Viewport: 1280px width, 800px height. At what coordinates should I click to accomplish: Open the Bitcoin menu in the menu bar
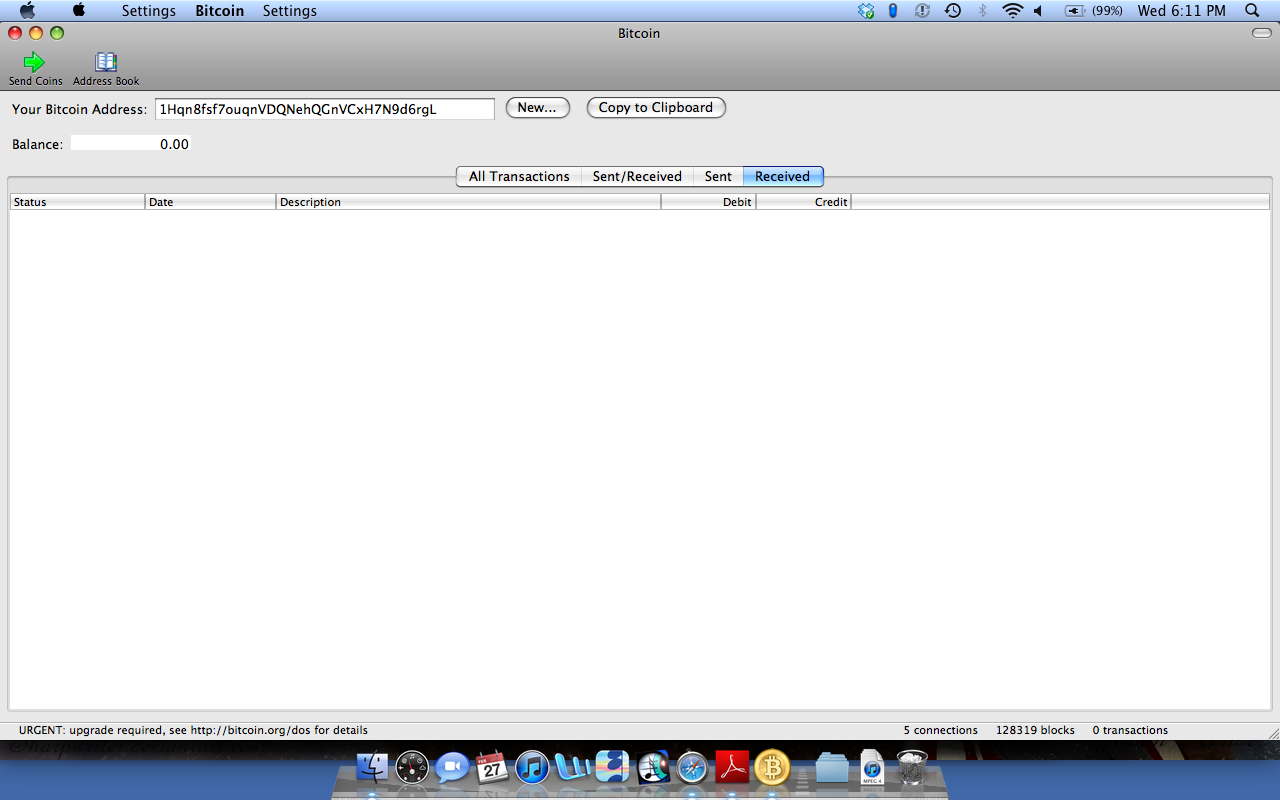point(219,11)
